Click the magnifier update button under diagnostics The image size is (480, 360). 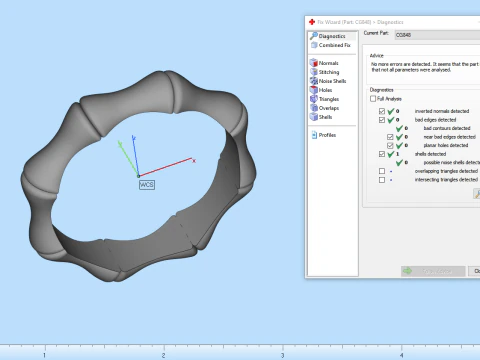[x=477, y=194]
